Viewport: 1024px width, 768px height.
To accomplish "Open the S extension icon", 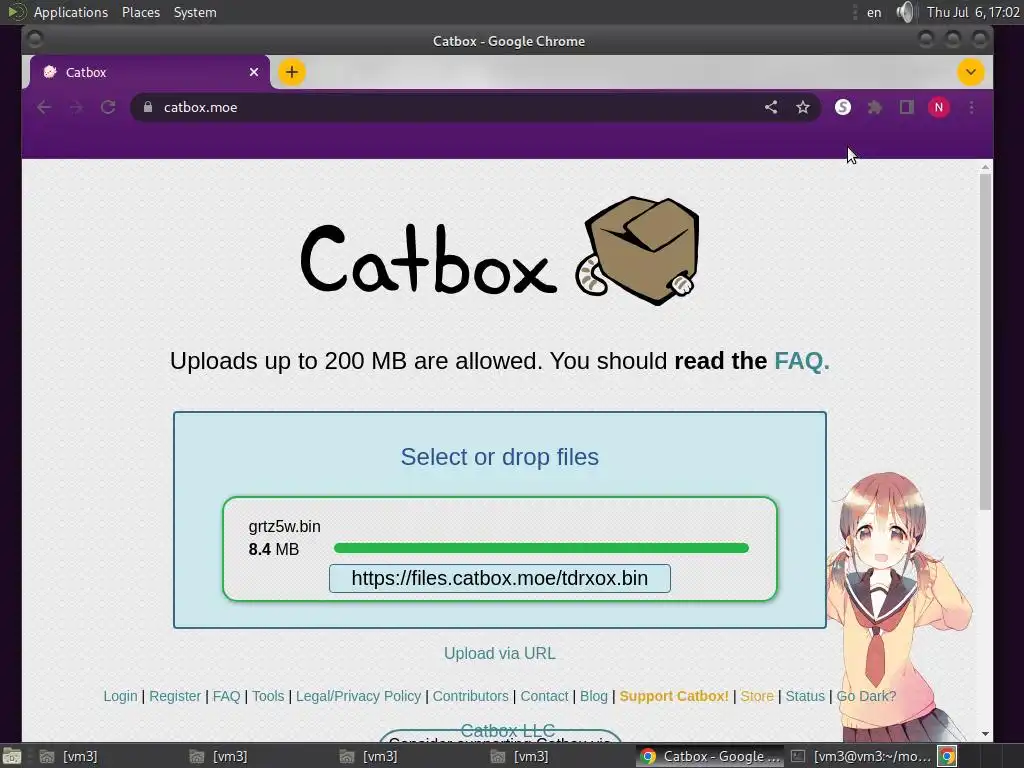I will (x=842, y=107).
